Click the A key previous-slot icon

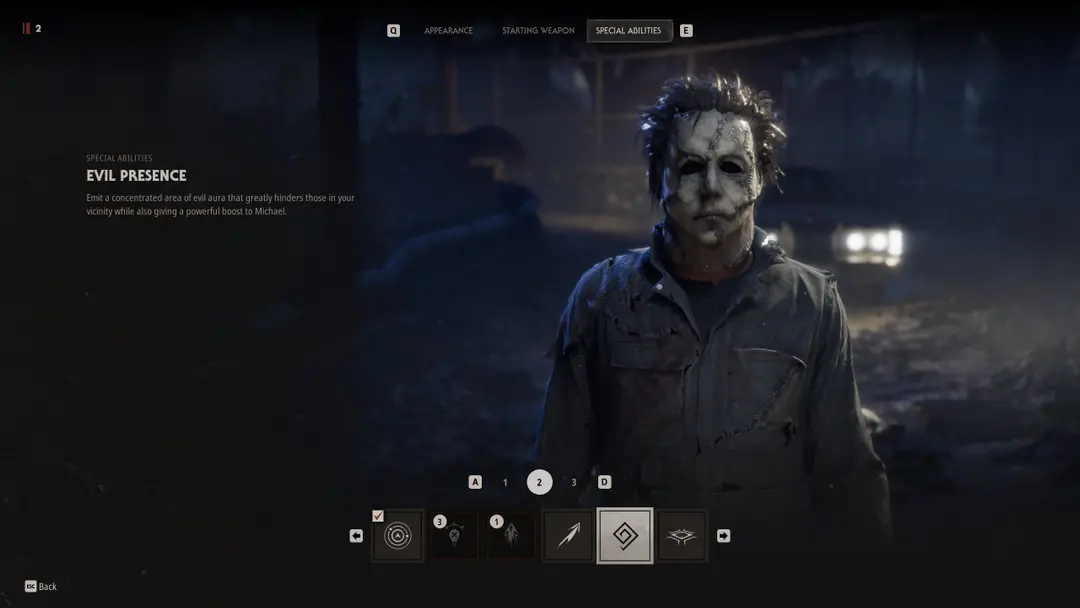(x=475, y=482)
